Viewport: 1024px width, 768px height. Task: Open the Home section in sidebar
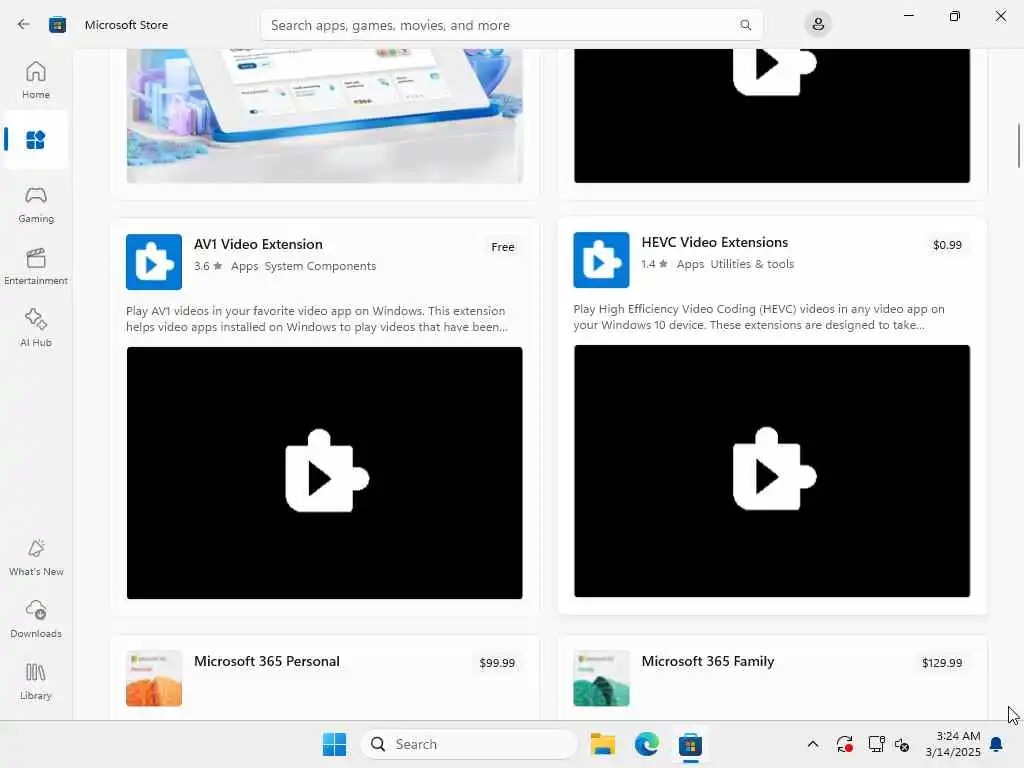[36, 79]
